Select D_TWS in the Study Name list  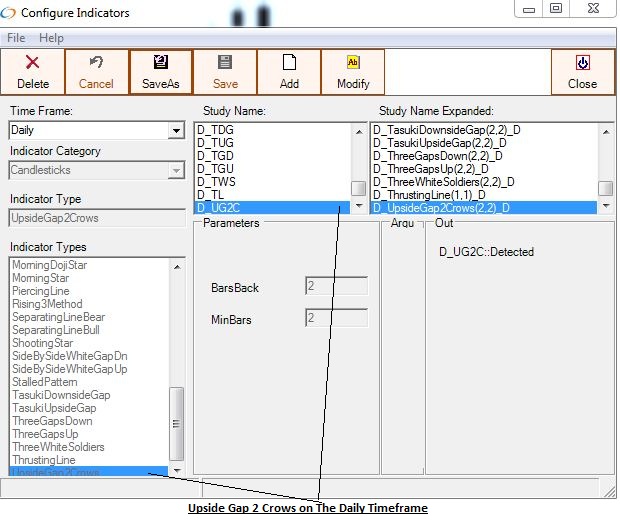pos(217,181)
